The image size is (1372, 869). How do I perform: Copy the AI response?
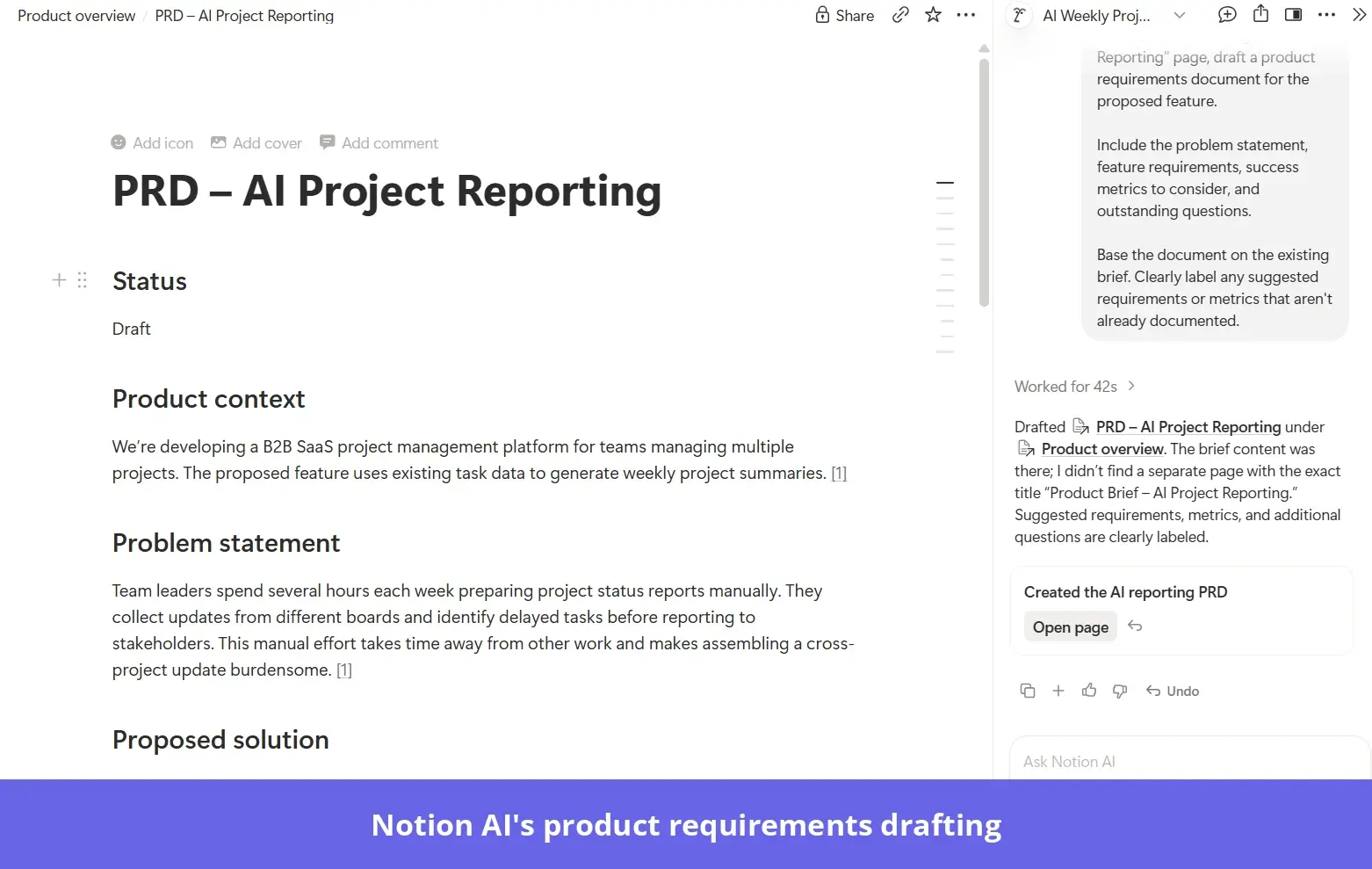(1027, 691)
